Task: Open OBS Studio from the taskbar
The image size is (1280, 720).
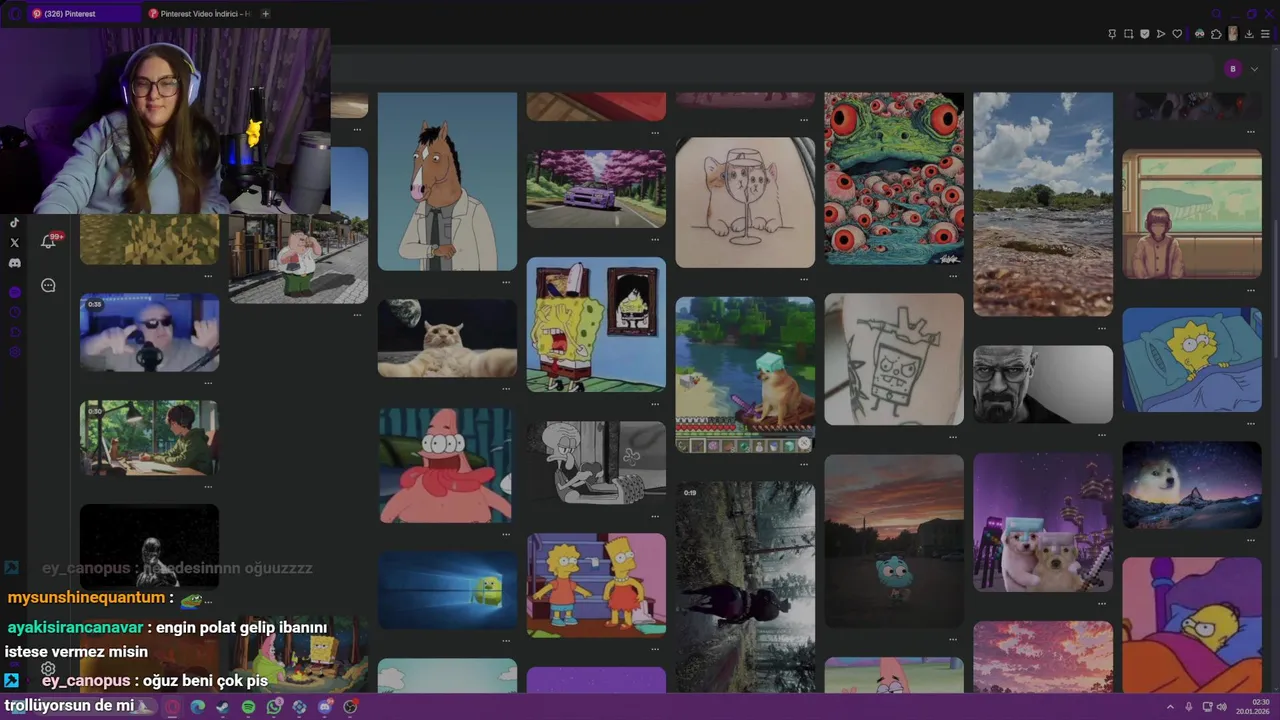Action: click(350, 707)
